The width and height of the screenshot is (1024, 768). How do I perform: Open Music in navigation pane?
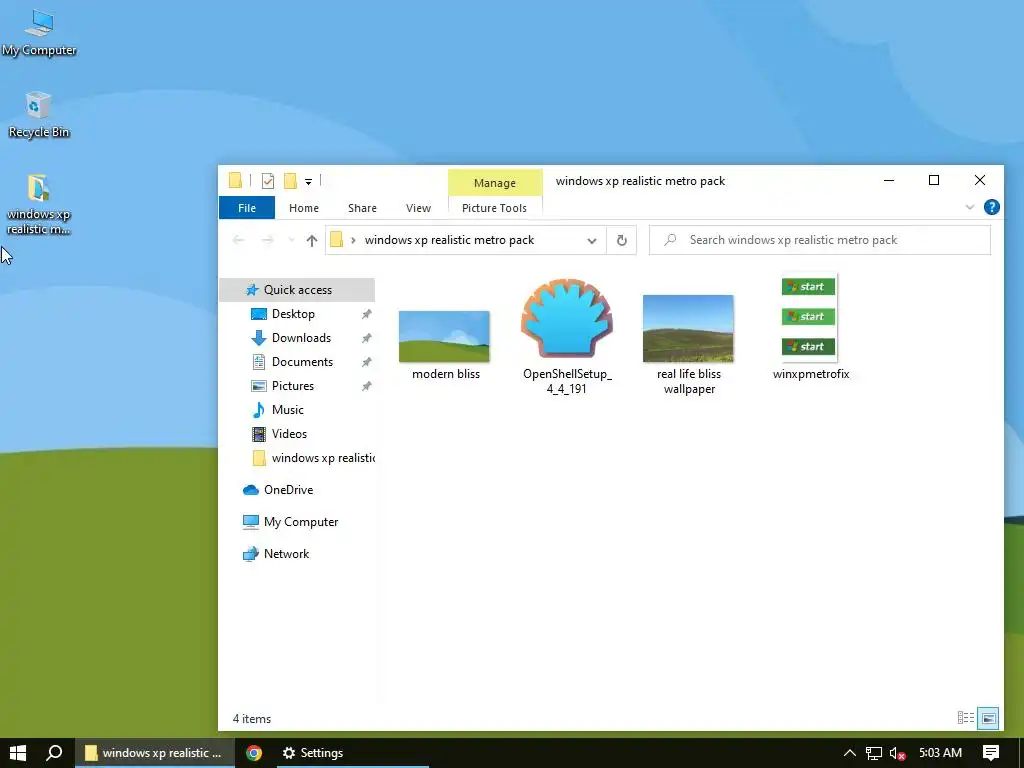point(287,410)
